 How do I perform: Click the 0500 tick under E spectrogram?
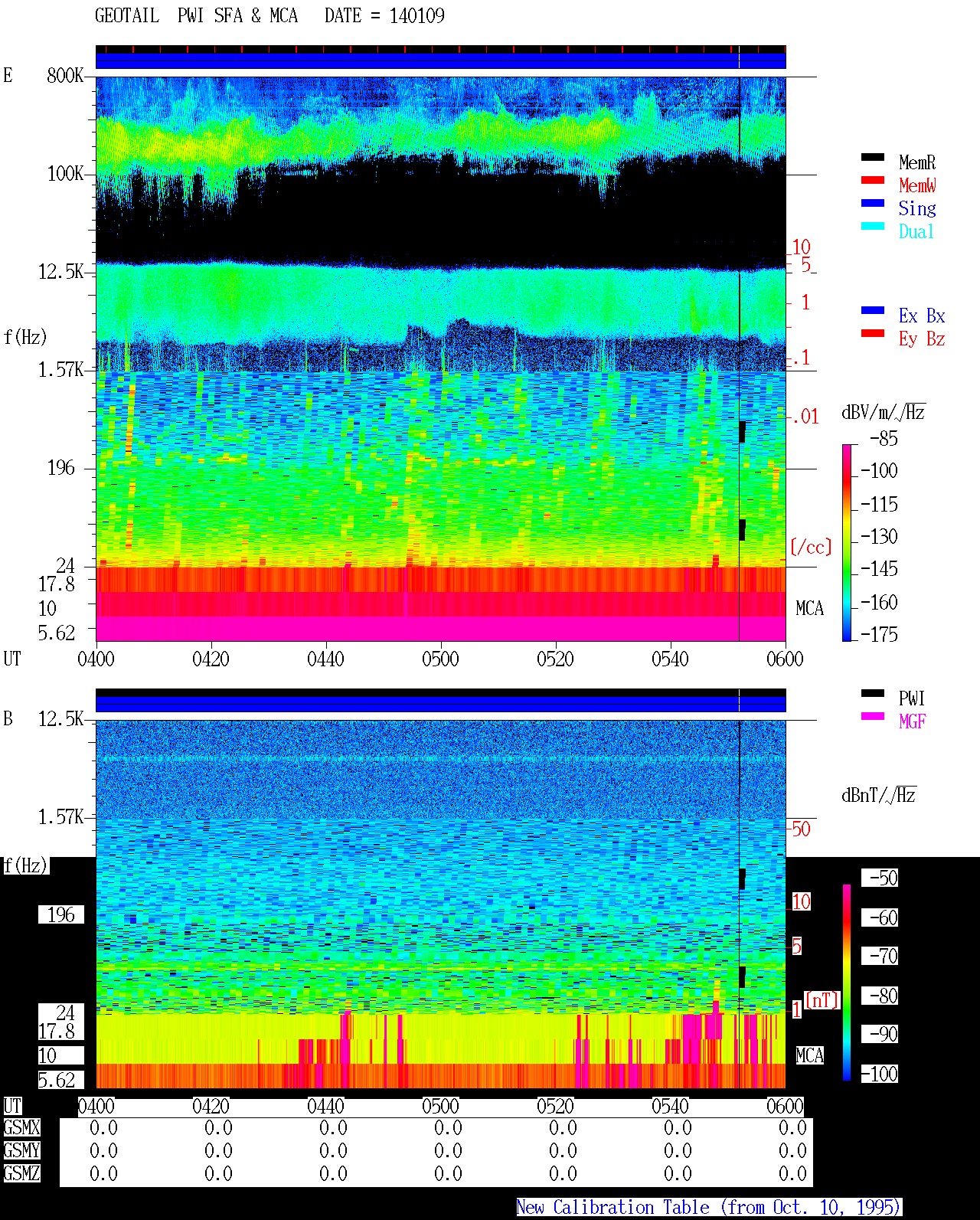pyautogui.click(x=441, y=659)
